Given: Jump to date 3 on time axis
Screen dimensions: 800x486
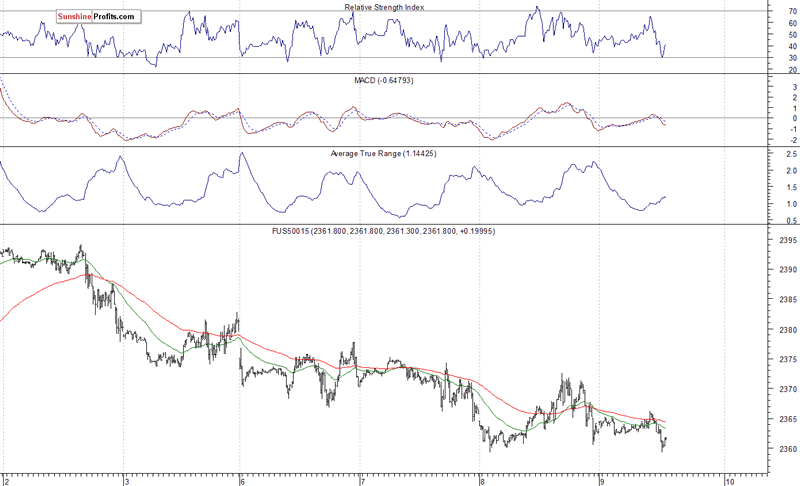Looking at the screenshot, I should 124,479.
